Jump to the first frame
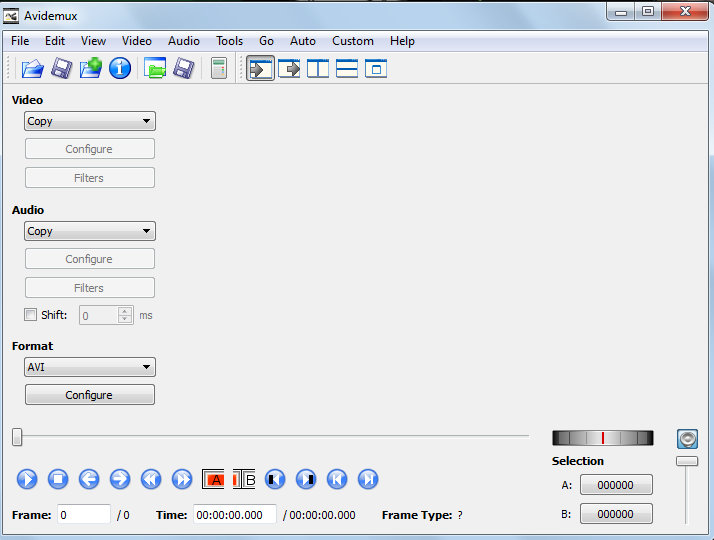 [x=337, y=479]
